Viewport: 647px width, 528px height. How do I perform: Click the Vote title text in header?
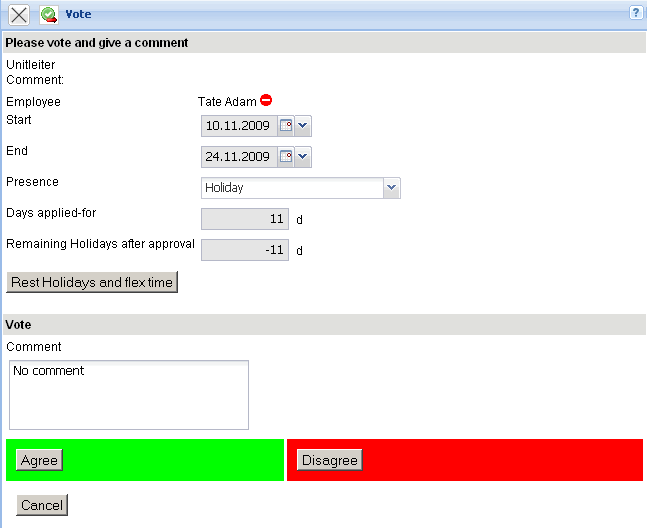click(78, 15)
